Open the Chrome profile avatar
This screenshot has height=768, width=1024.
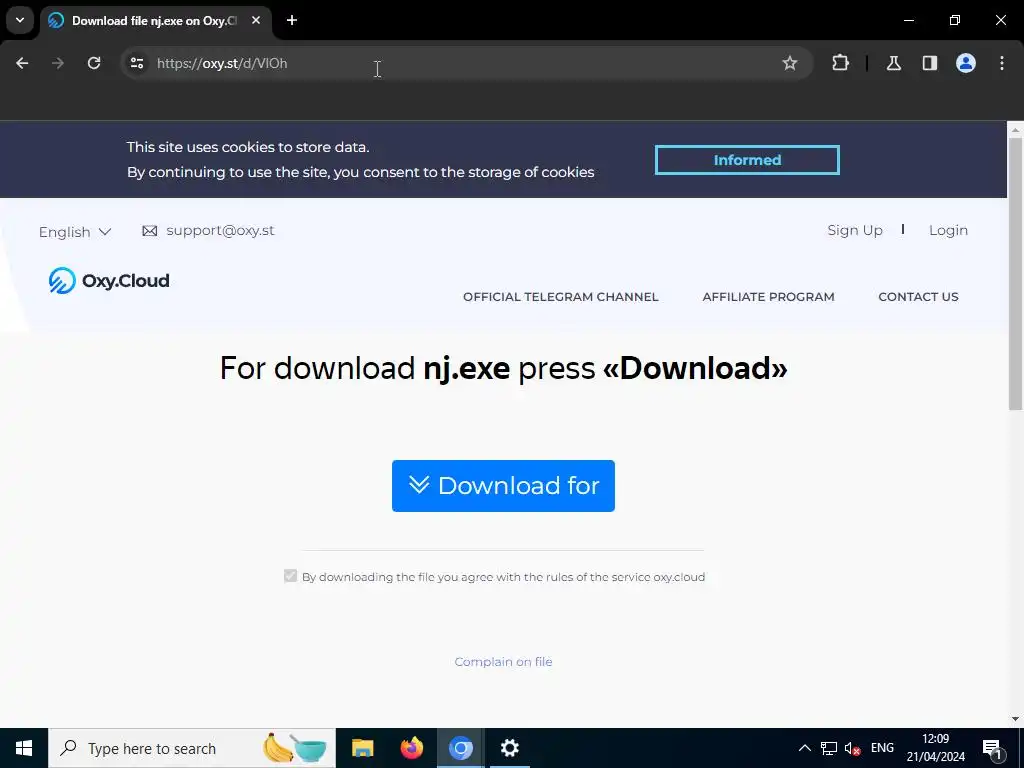965,63
